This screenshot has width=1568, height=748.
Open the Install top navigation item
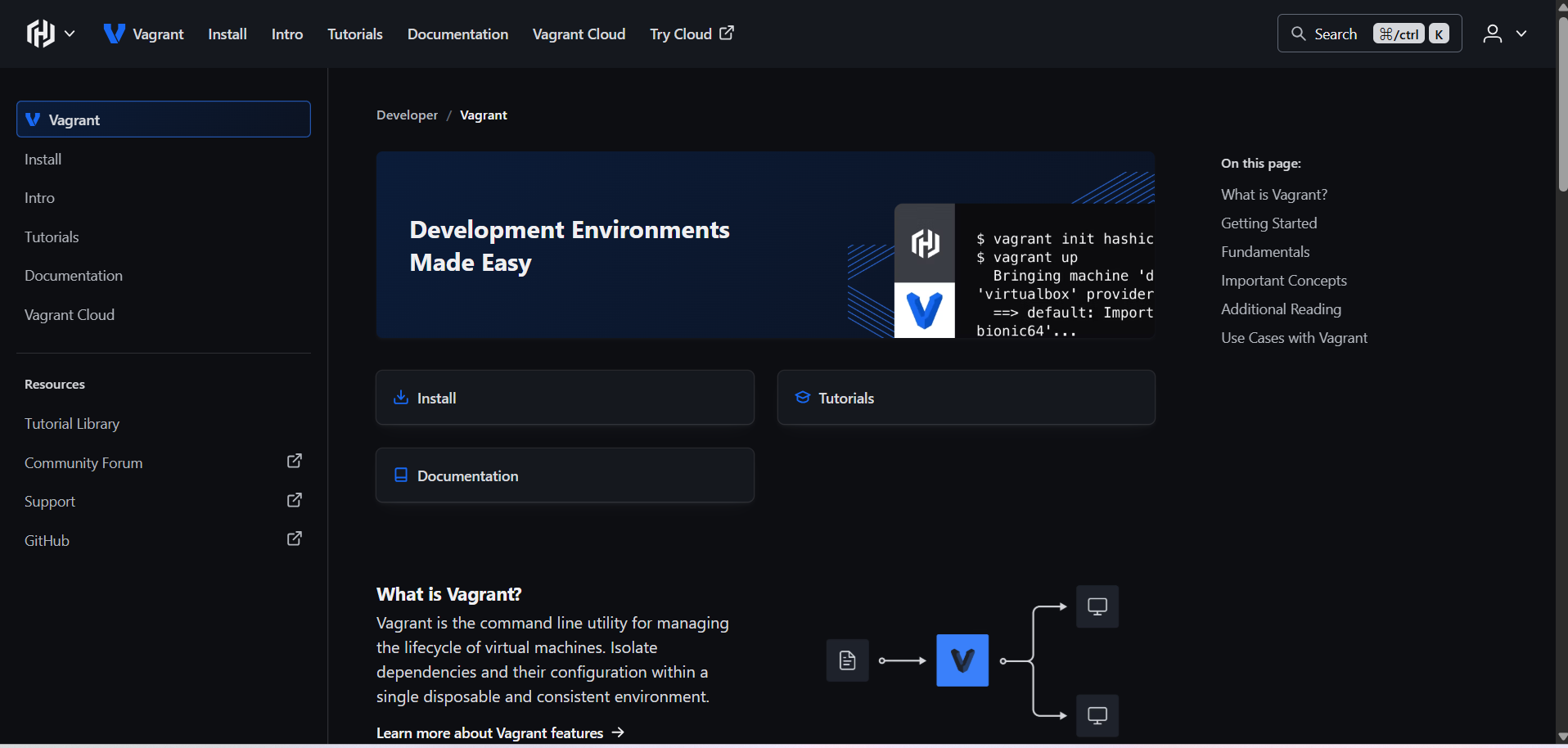click(x=228, y=34)
